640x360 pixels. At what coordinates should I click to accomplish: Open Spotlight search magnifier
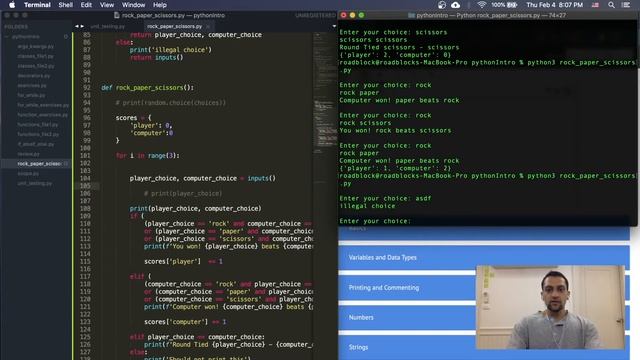611,5
